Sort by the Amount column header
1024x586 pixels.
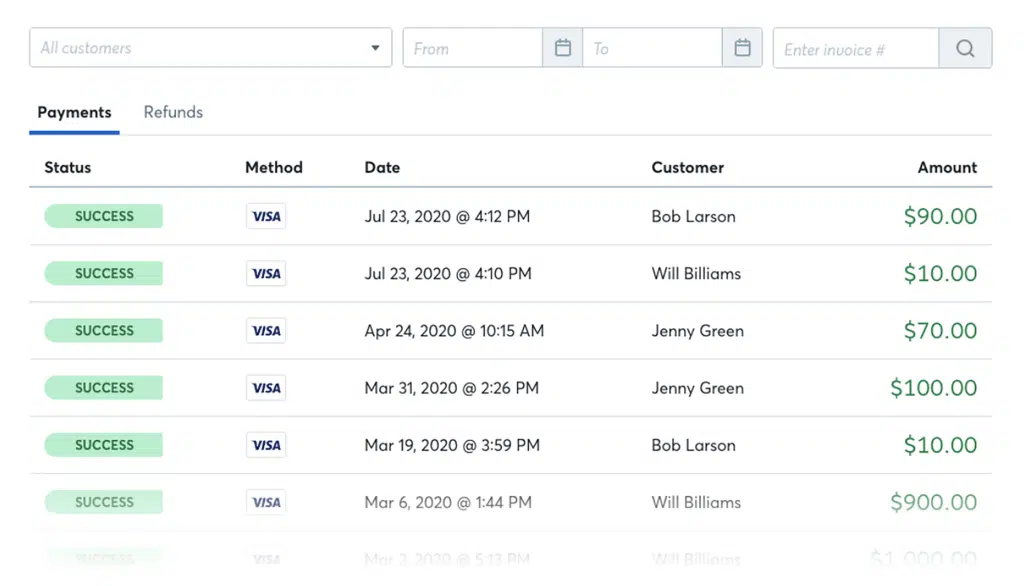point(947,167)
